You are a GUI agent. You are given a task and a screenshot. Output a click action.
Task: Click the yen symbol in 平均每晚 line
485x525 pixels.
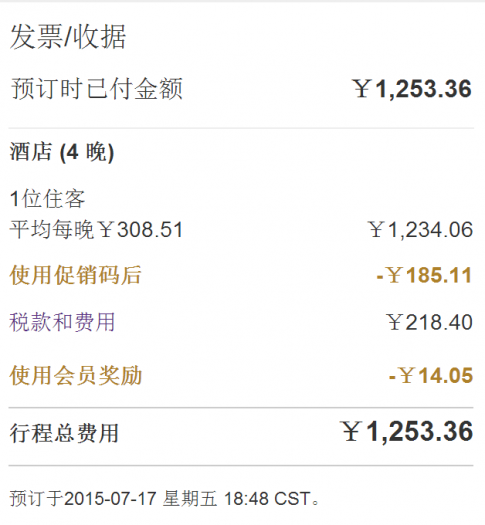pos(106,230)
